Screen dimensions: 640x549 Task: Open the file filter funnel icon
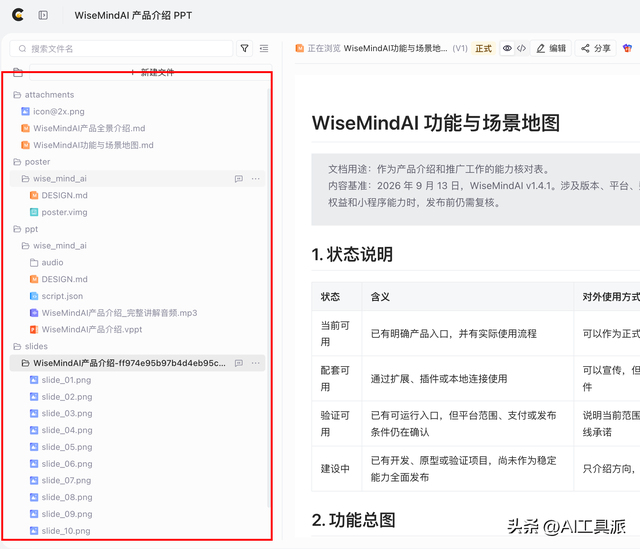[x=244, y=49]
